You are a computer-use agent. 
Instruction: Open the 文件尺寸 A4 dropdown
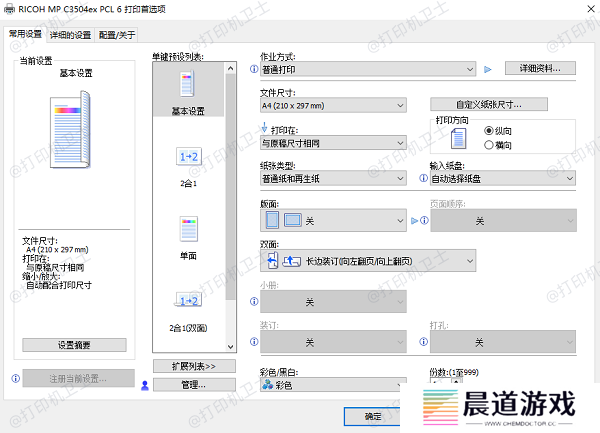click(333, 105)
